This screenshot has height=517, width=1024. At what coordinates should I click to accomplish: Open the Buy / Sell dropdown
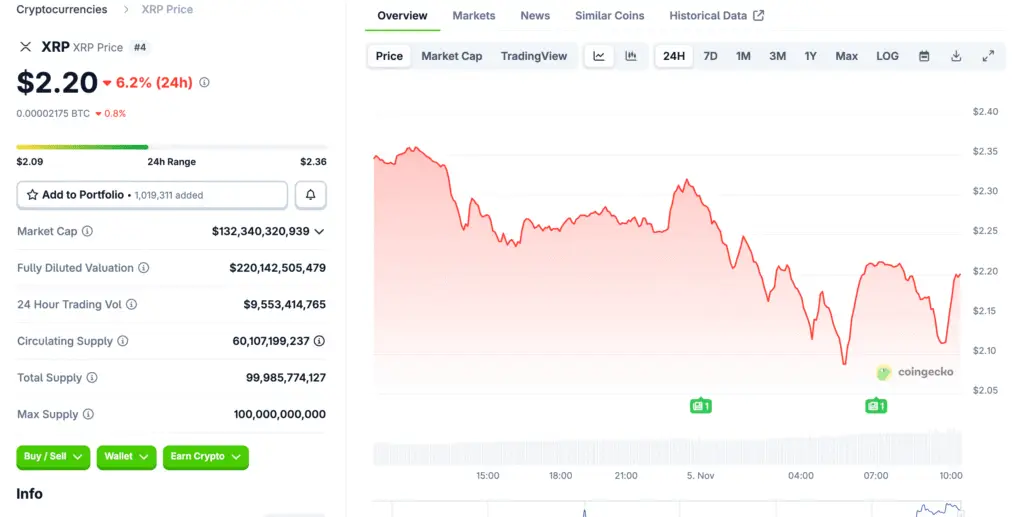tap(53, 457)
